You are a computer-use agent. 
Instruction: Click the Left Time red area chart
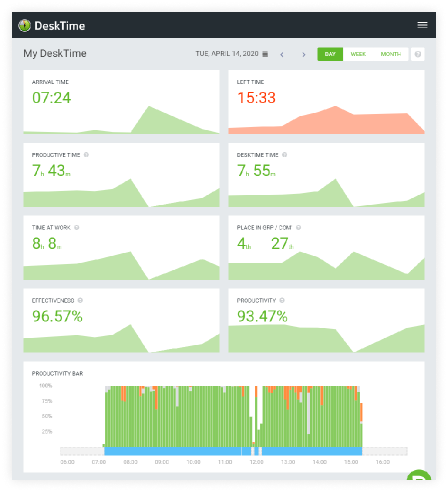(326, 120)
